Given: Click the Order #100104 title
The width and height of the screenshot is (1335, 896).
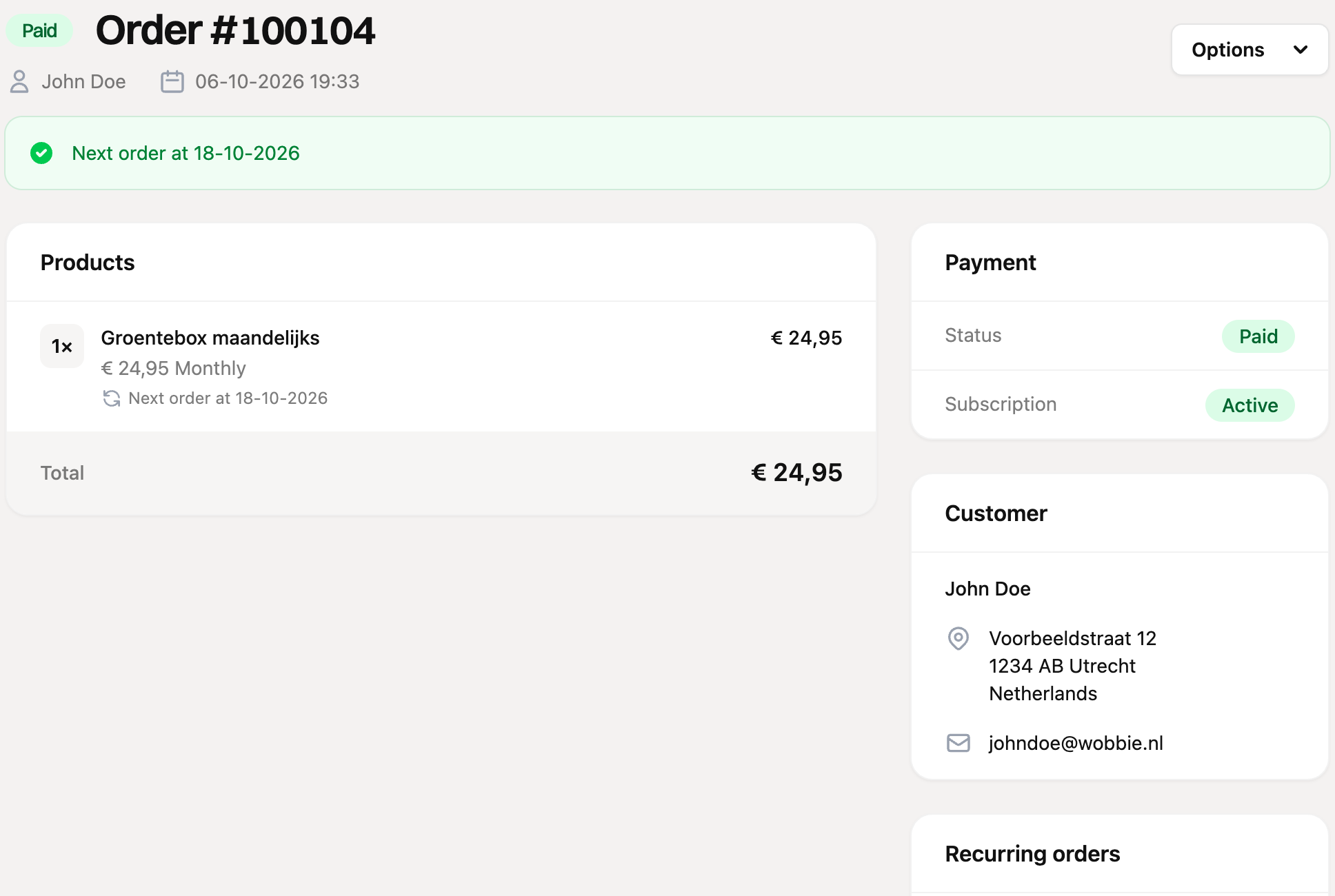Looking at the screenshot, I should click(x=236, y=30).
